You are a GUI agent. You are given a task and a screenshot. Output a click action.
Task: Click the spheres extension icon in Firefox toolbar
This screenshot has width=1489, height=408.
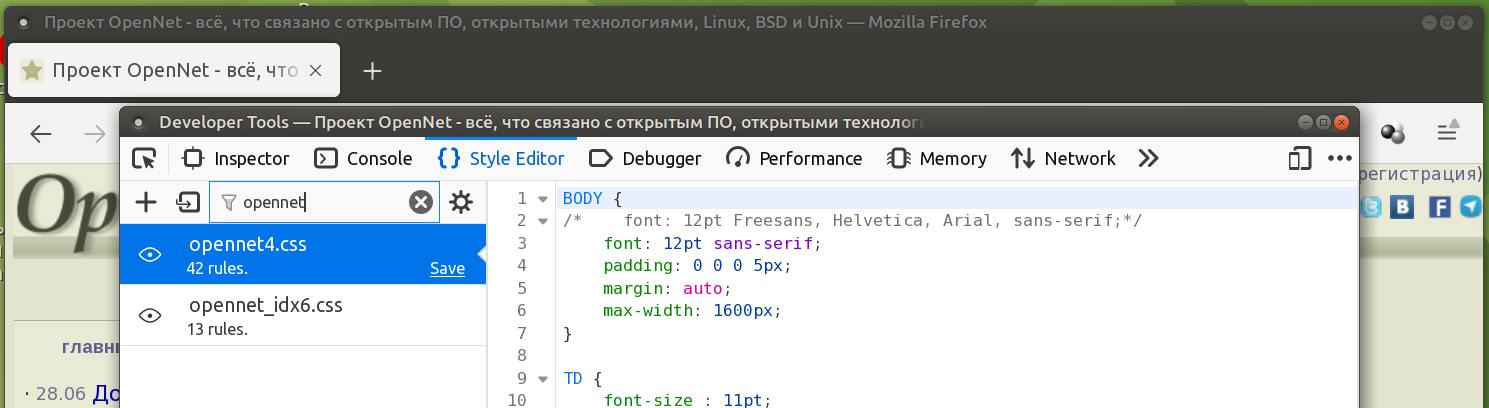1394,133
